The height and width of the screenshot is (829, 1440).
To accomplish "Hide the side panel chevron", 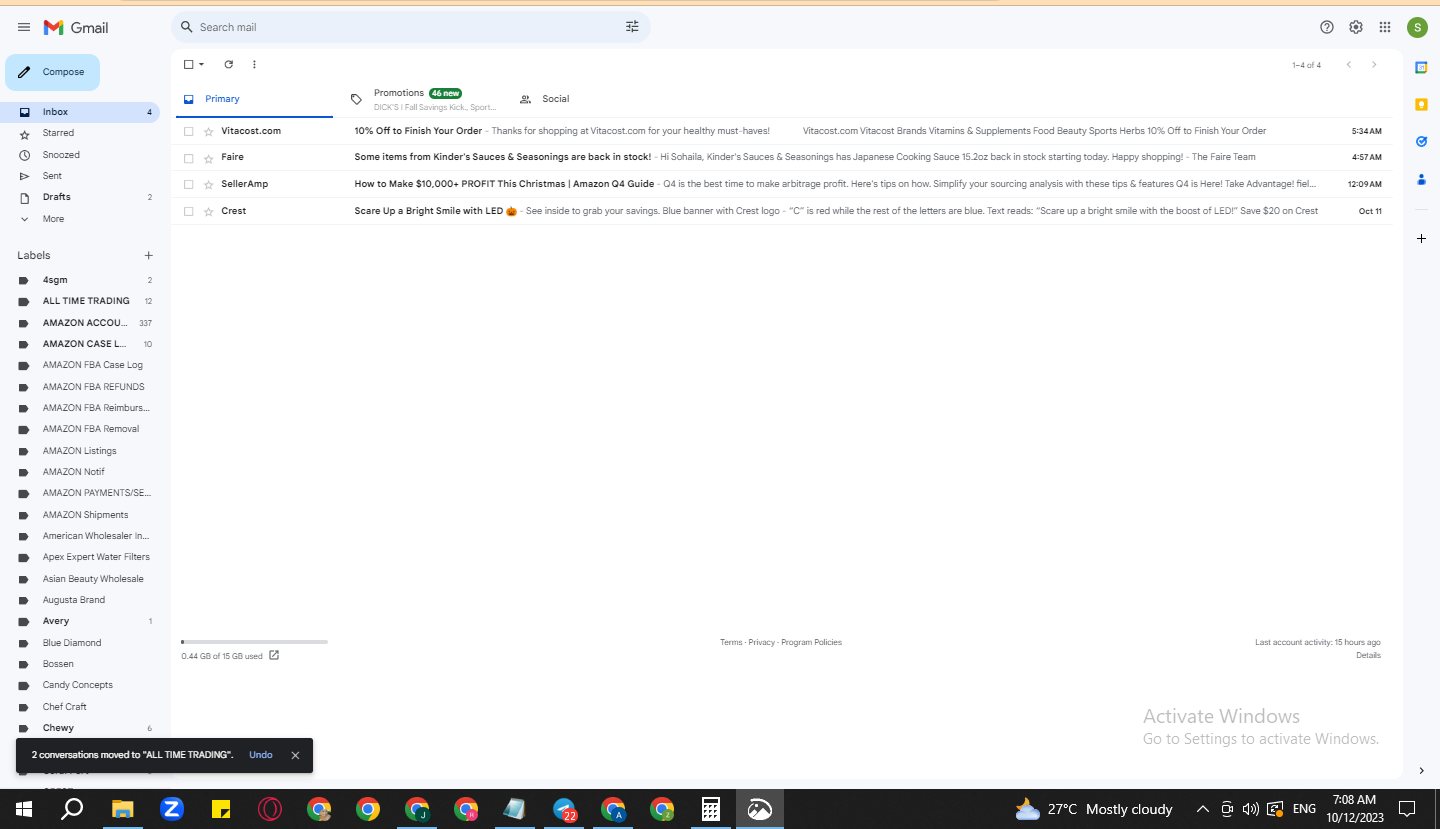I will (1421, 770).
